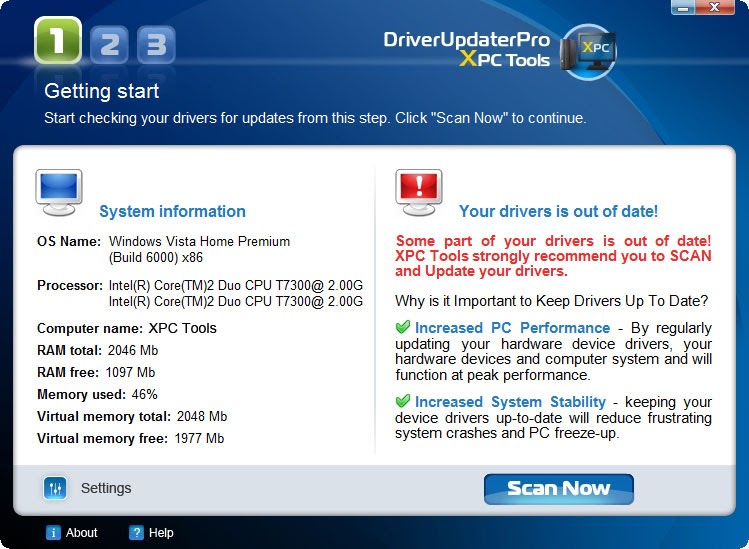Open the Help link
Screen dimensions: 749x549
pos(161,532)
